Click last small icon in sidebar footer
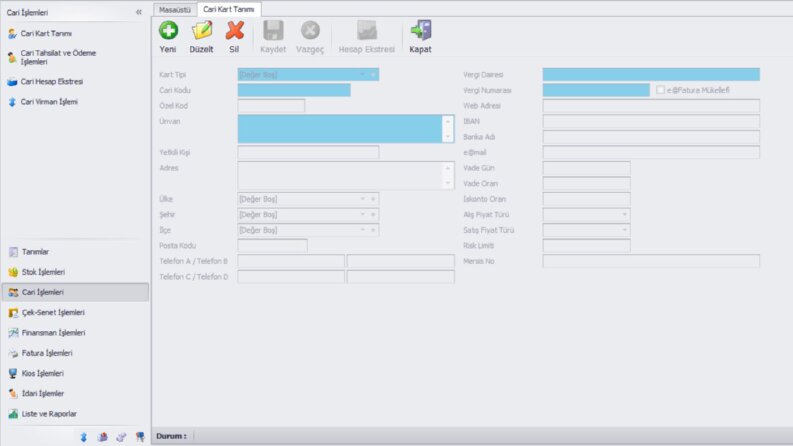The height and width of the screenshot is (446, 793). pyautogui.click(x=140, y=437)
